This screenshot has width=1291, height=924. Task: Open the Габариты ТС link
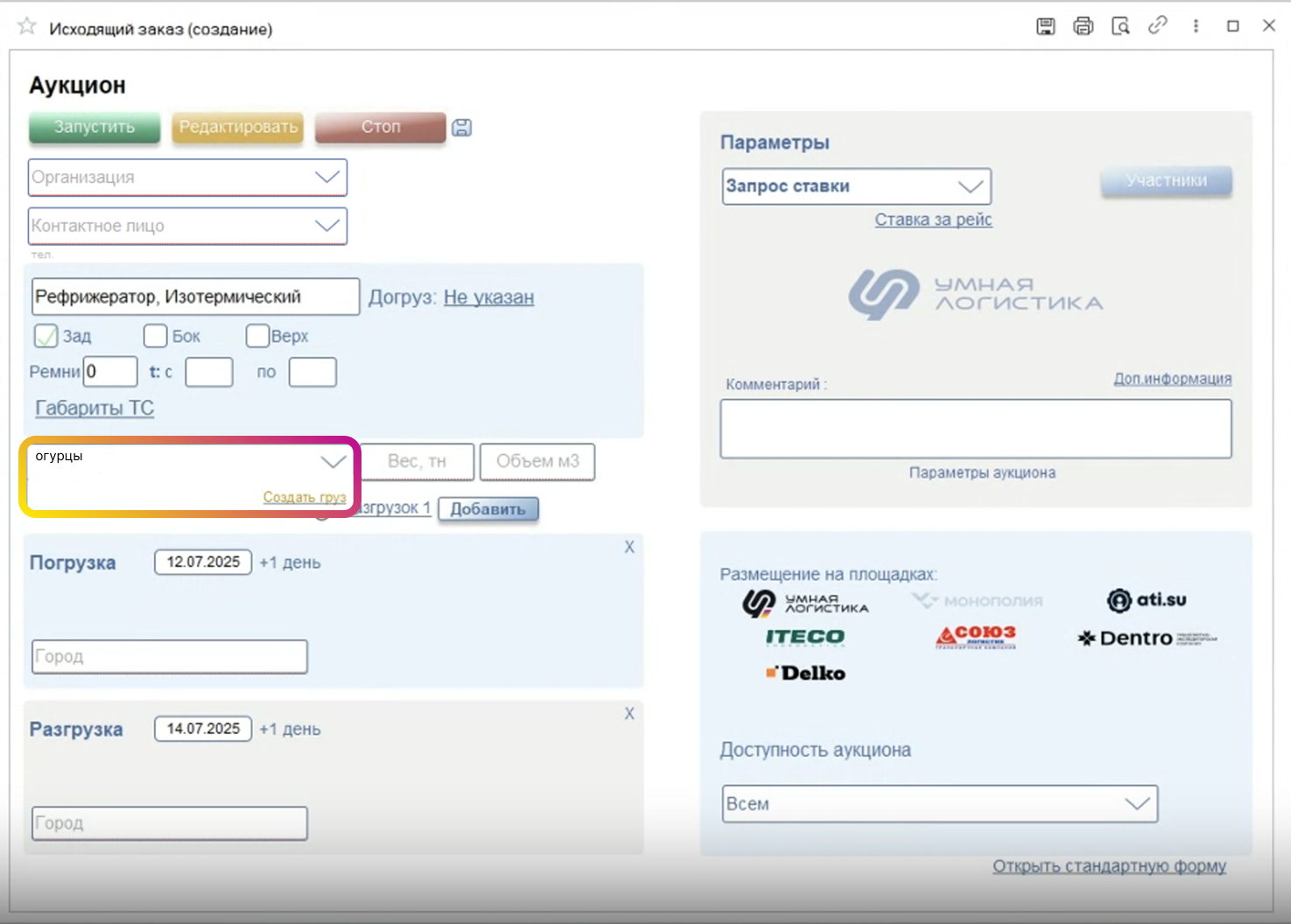pos(95,408)
